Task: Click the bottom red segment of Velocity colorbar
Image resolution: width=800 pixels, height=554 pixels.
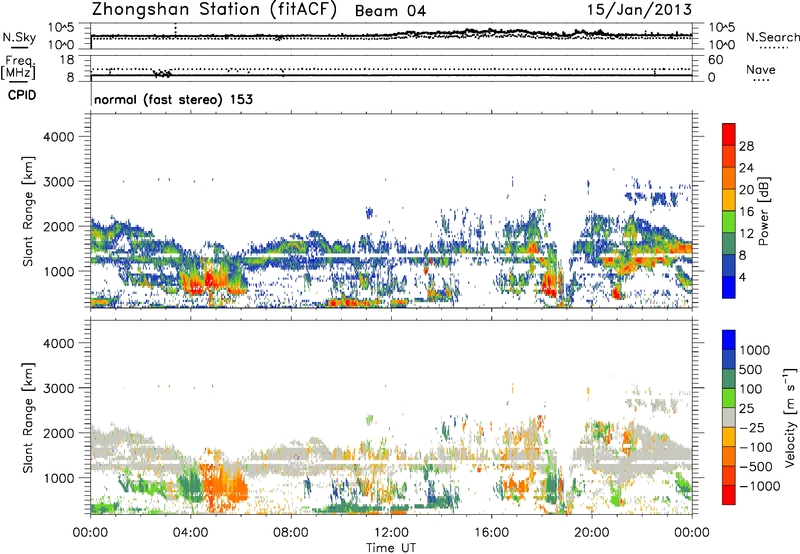Action: 729,495
